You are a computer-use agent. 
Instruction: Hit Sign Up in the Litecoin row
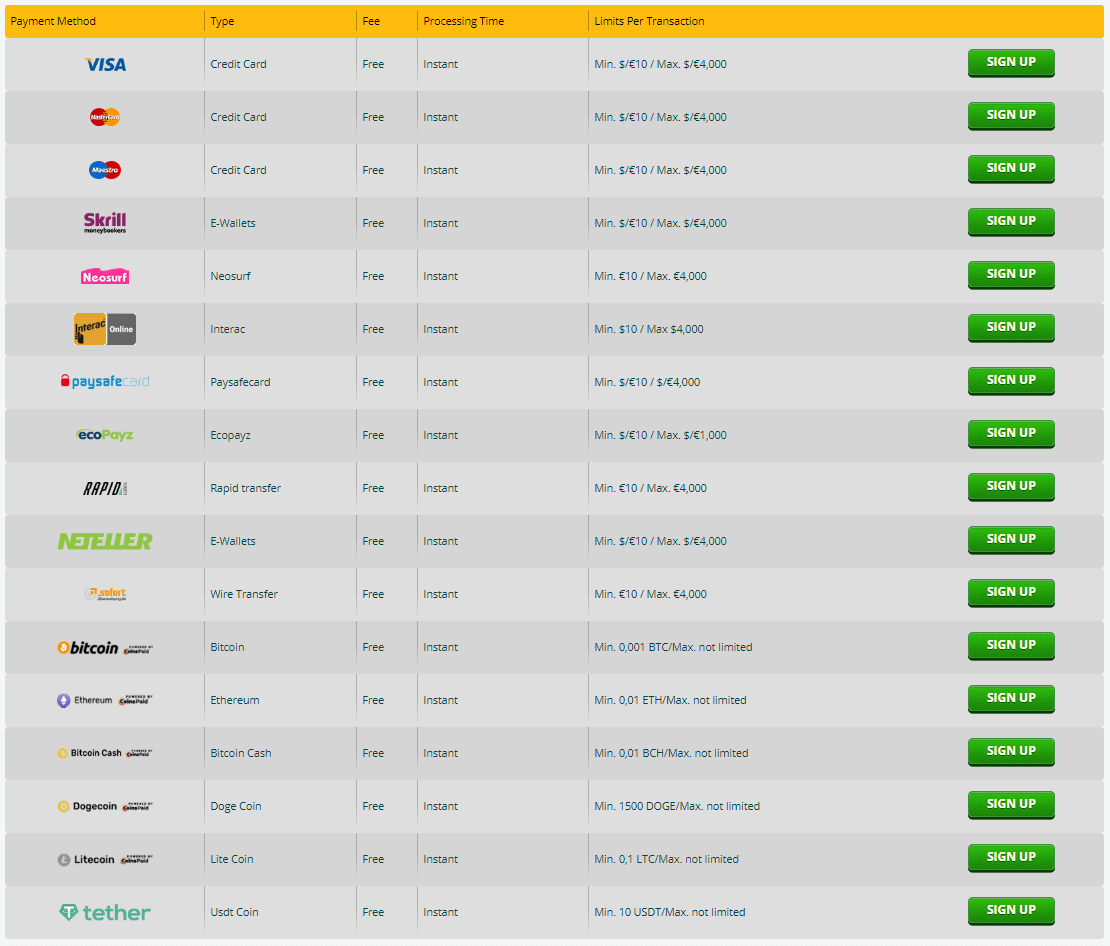(x=1010, y=857)
